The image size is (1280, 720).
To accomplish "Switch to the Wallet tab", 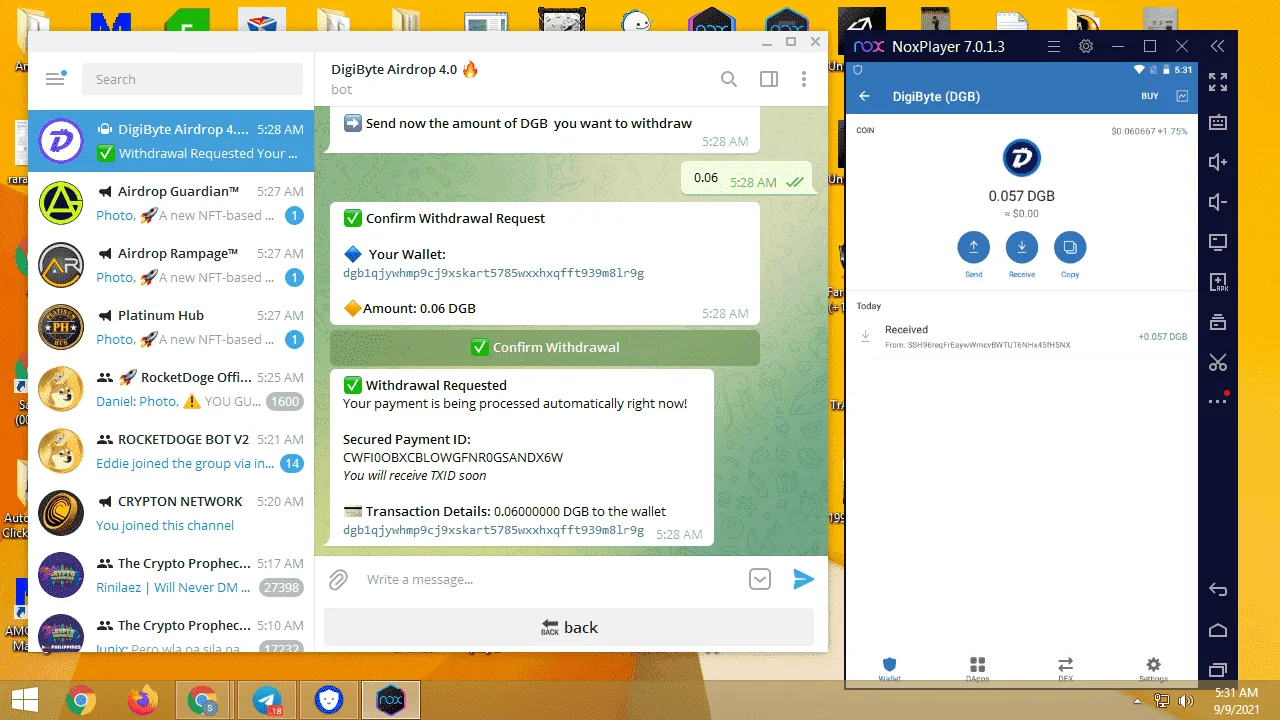I will click(x=889, y=669).
